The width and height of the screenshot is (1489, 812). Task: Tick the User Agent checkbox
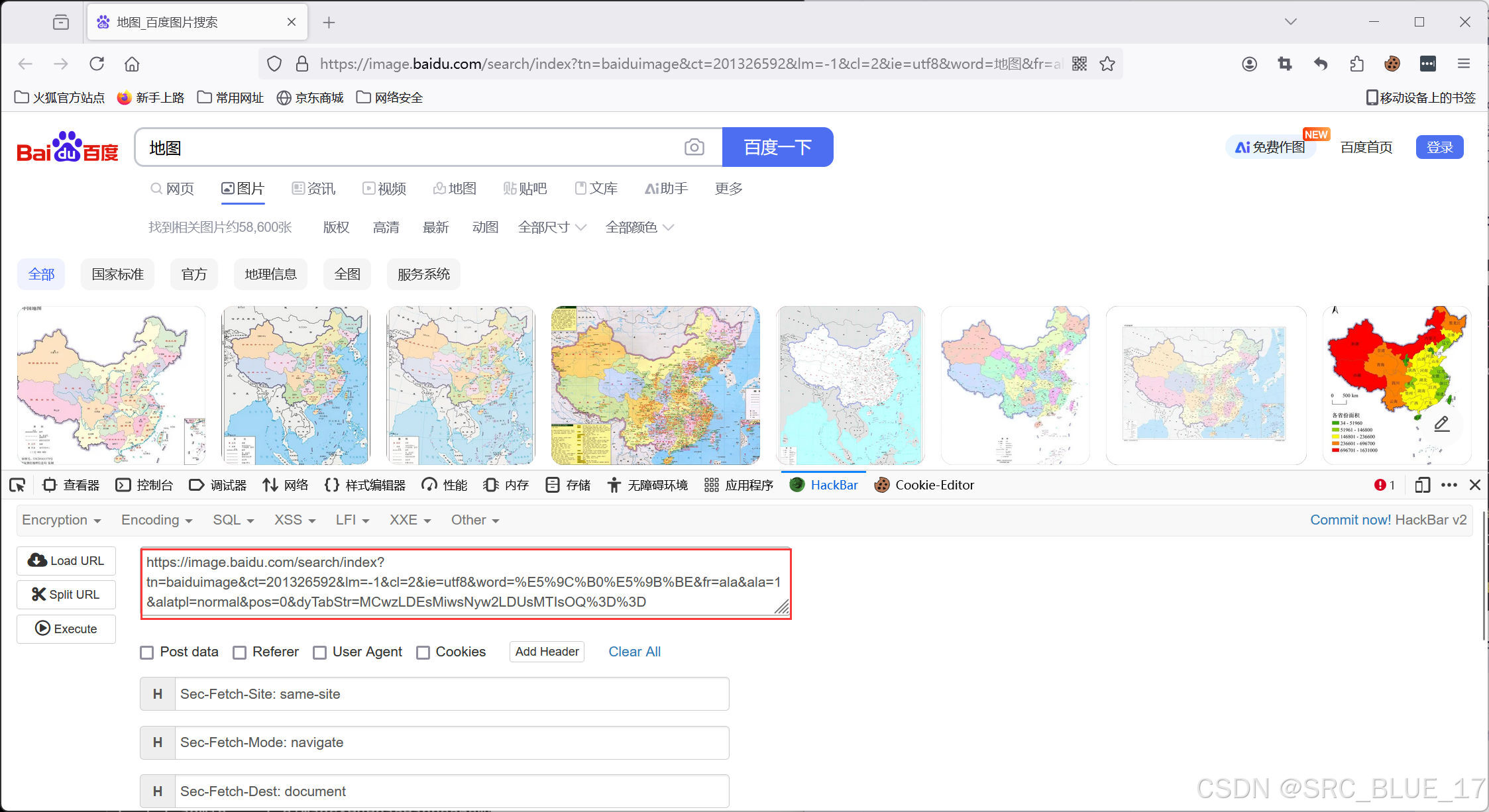320,652
